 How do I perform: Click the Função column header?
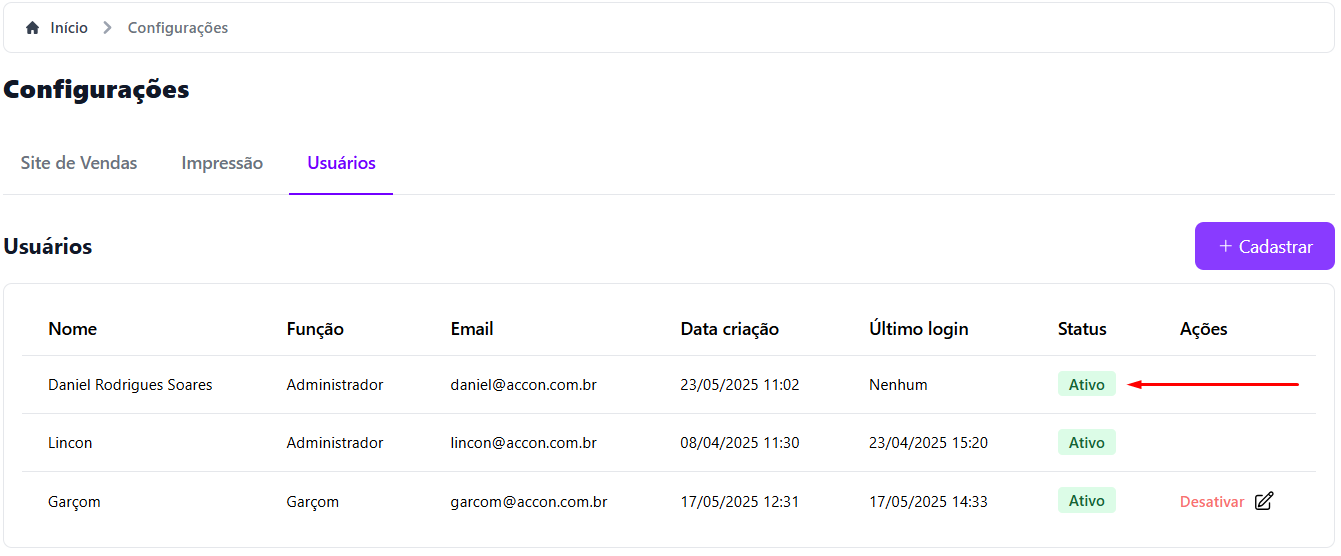(x=315, y=329)
